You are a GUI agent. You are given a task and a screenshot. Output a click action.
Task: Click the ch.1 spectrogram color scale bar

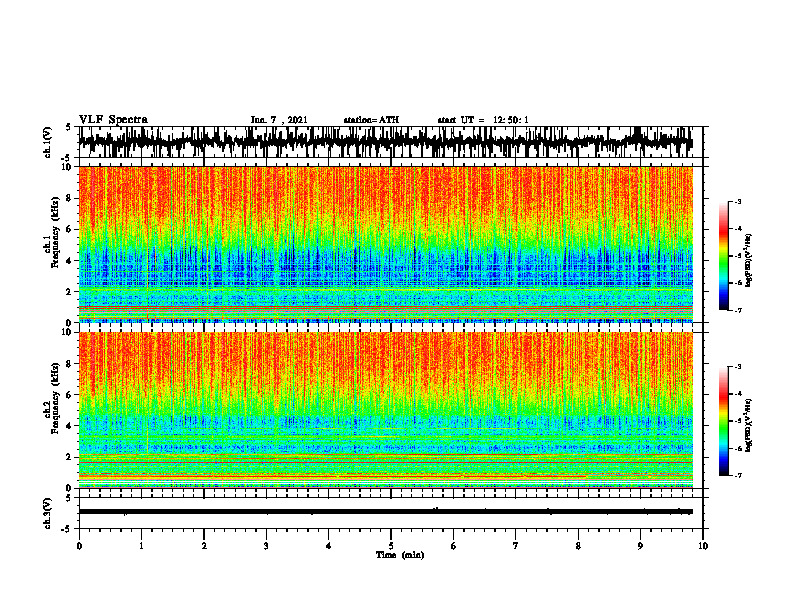point(724,256)
